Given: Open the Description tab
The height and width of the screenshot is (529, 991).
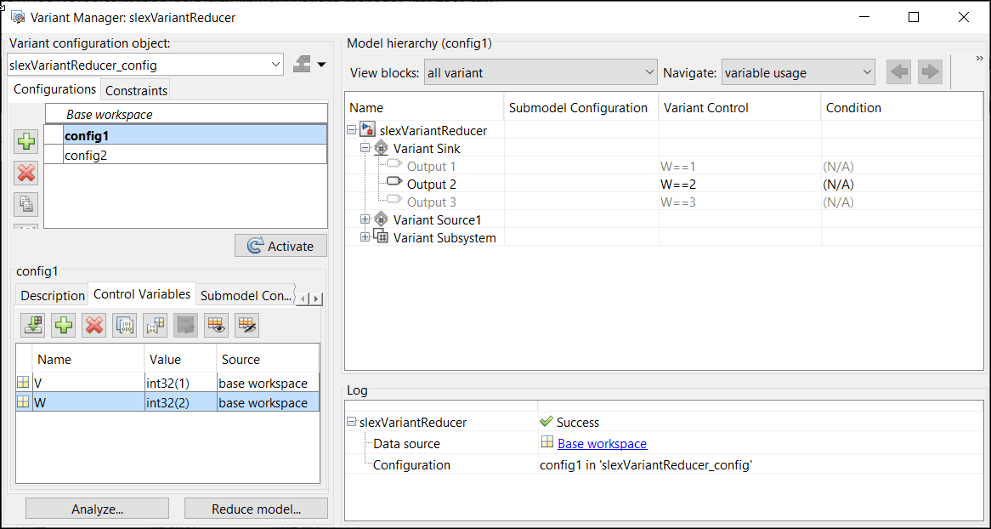Looking at the screenshot, I should [53, 295].
